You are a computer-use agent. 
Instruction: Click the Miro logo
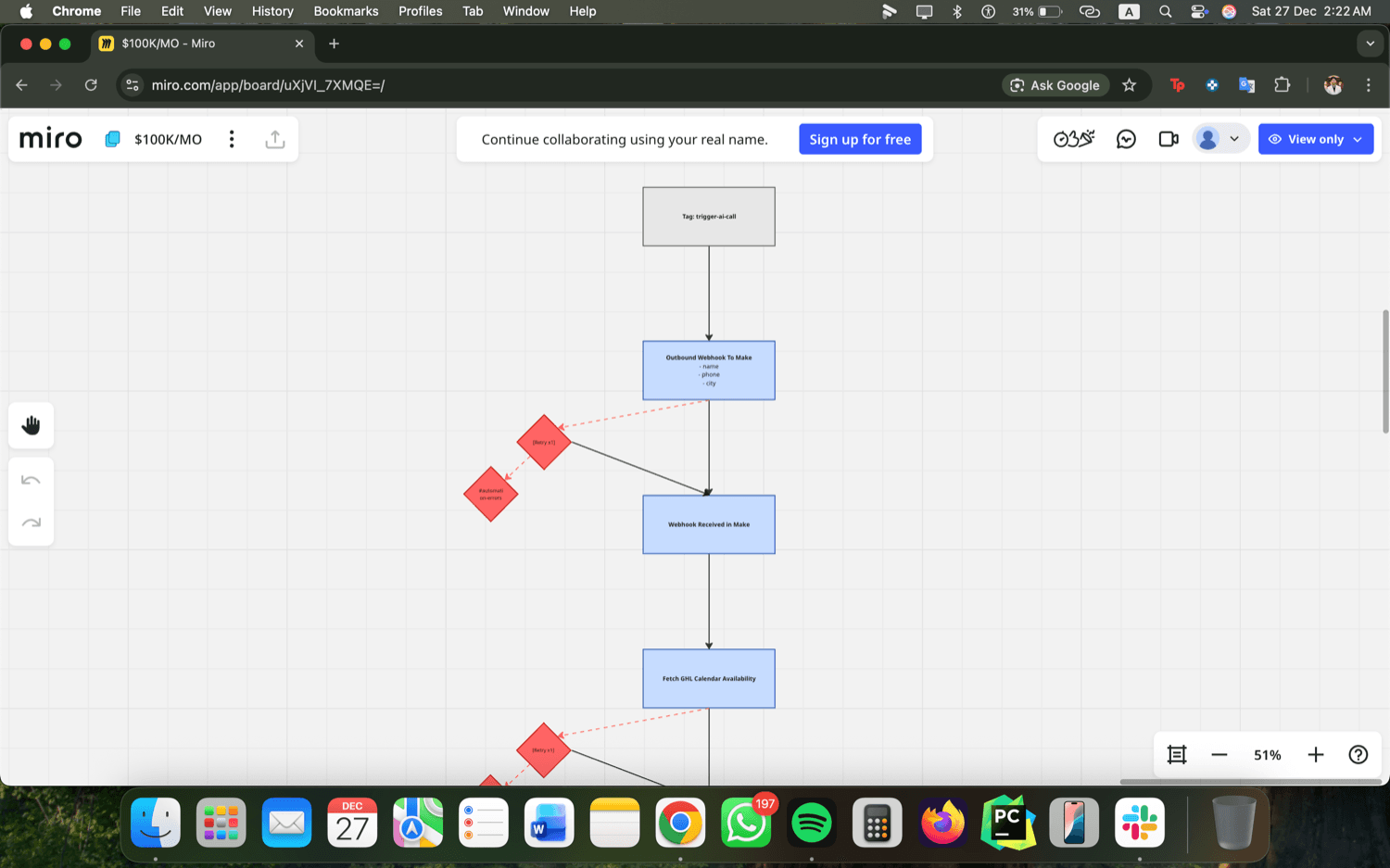[50, 139]
